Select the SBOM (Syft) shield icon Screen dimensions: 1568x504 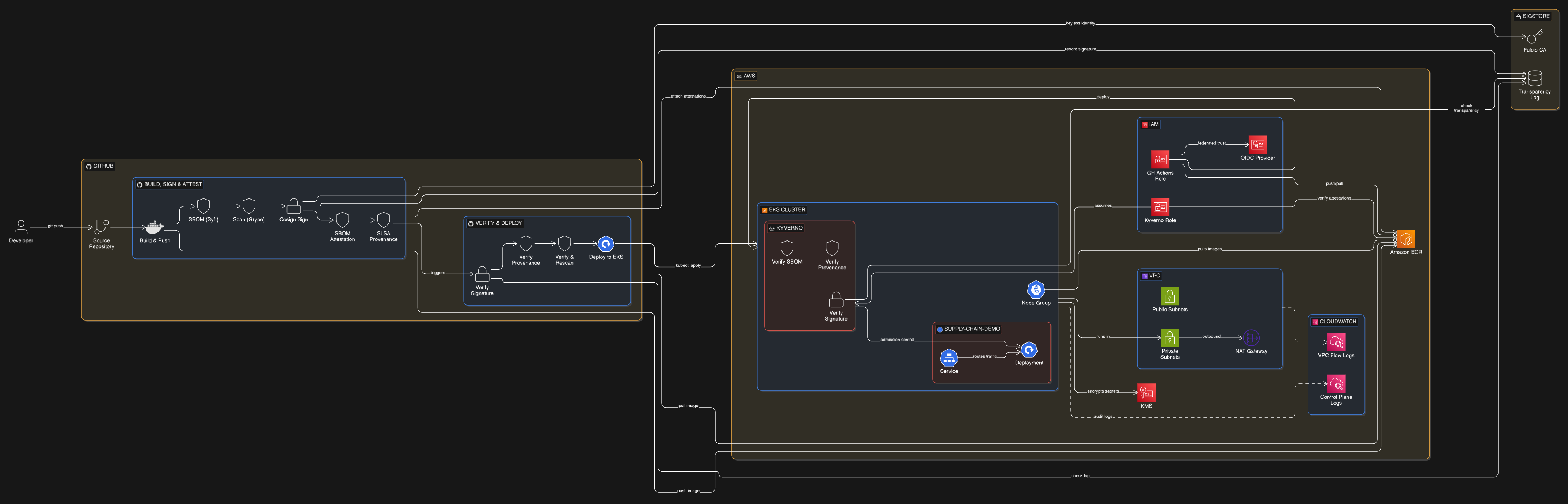tap(203, 206)
